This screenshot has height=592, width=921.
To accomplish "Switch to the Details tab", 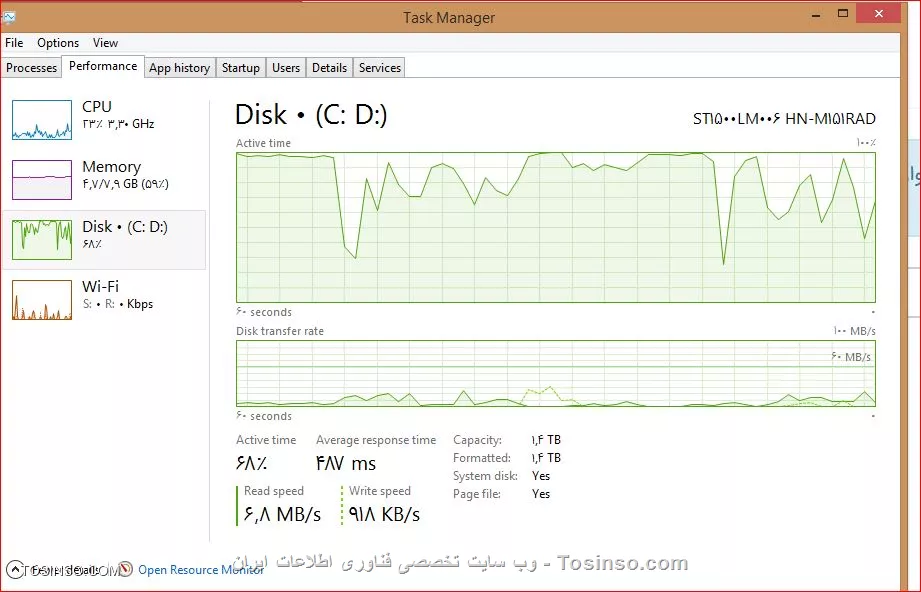I will [x=329, y=68].
